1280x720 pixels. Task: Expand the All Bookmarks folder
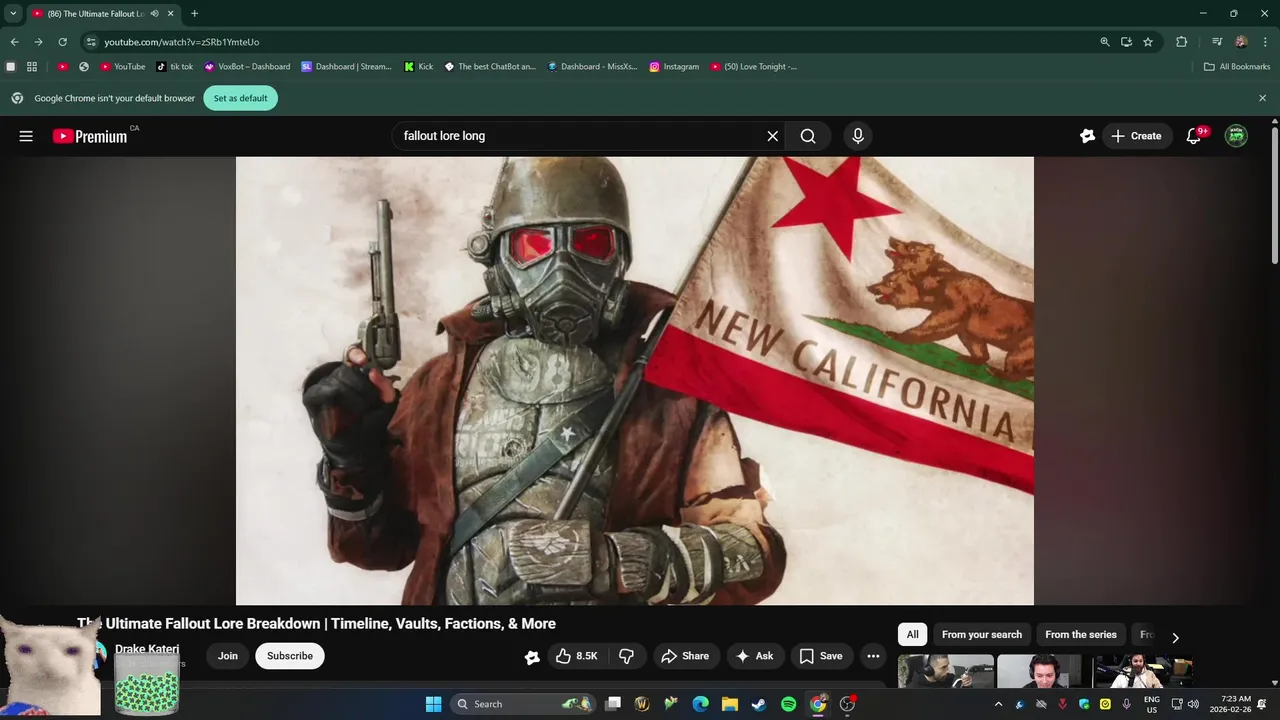point(1237,67)
